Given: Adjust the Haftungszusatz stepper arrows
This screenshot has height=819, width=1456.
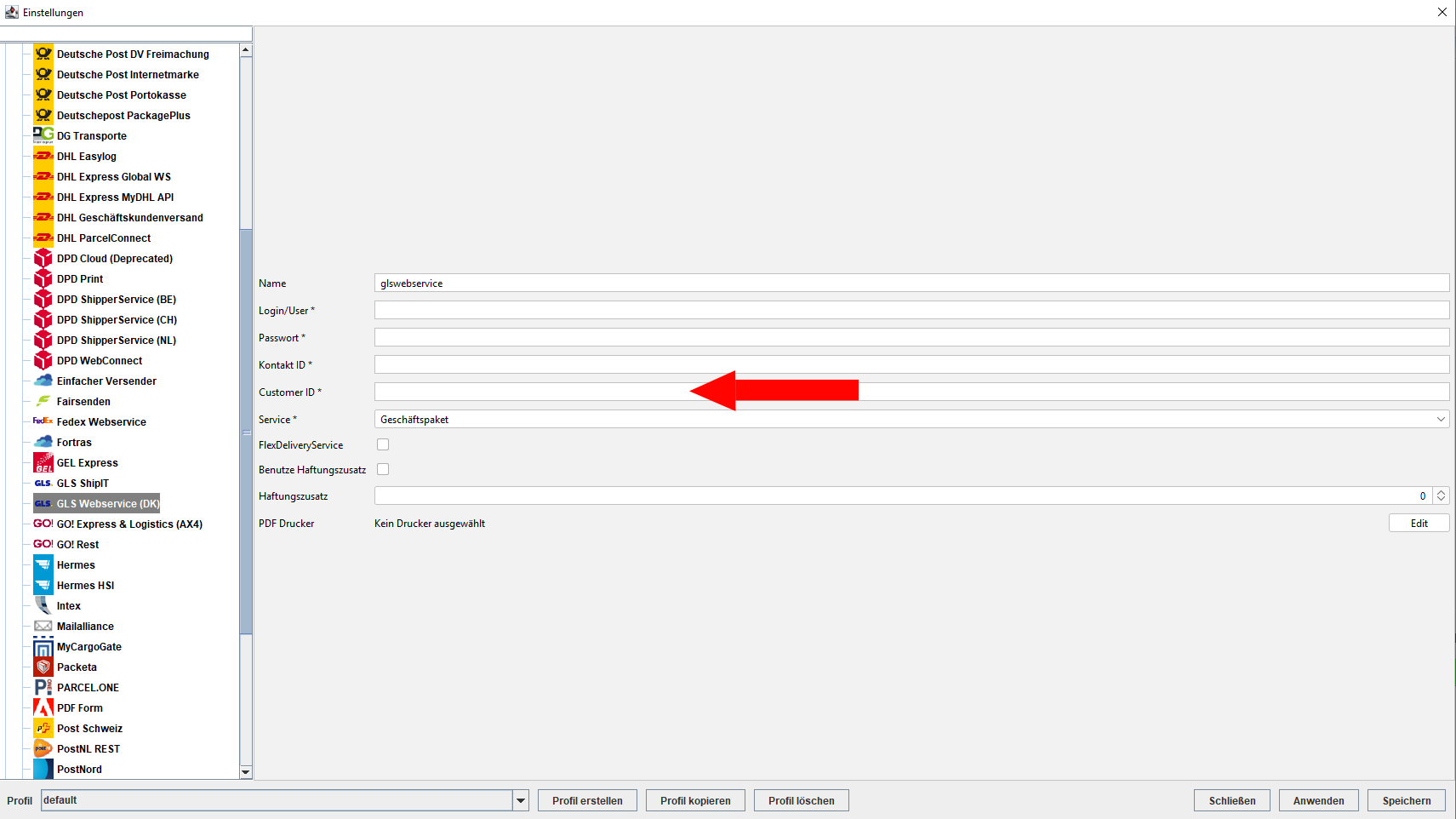Looking at the screenshot, I should coord(1441,495).
